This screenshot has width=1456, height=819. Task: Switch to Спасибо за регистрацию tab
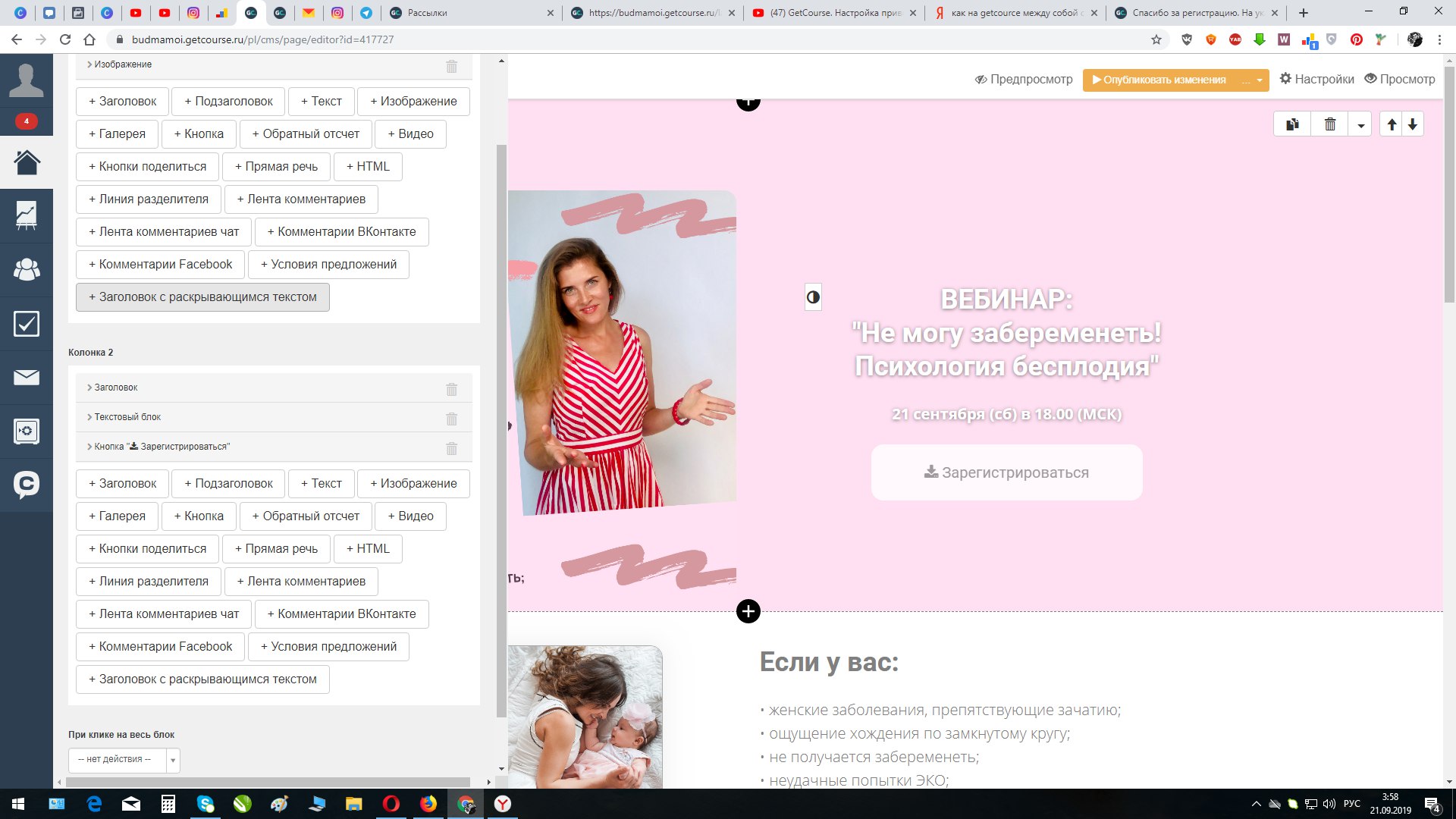tap(1196, 13)
